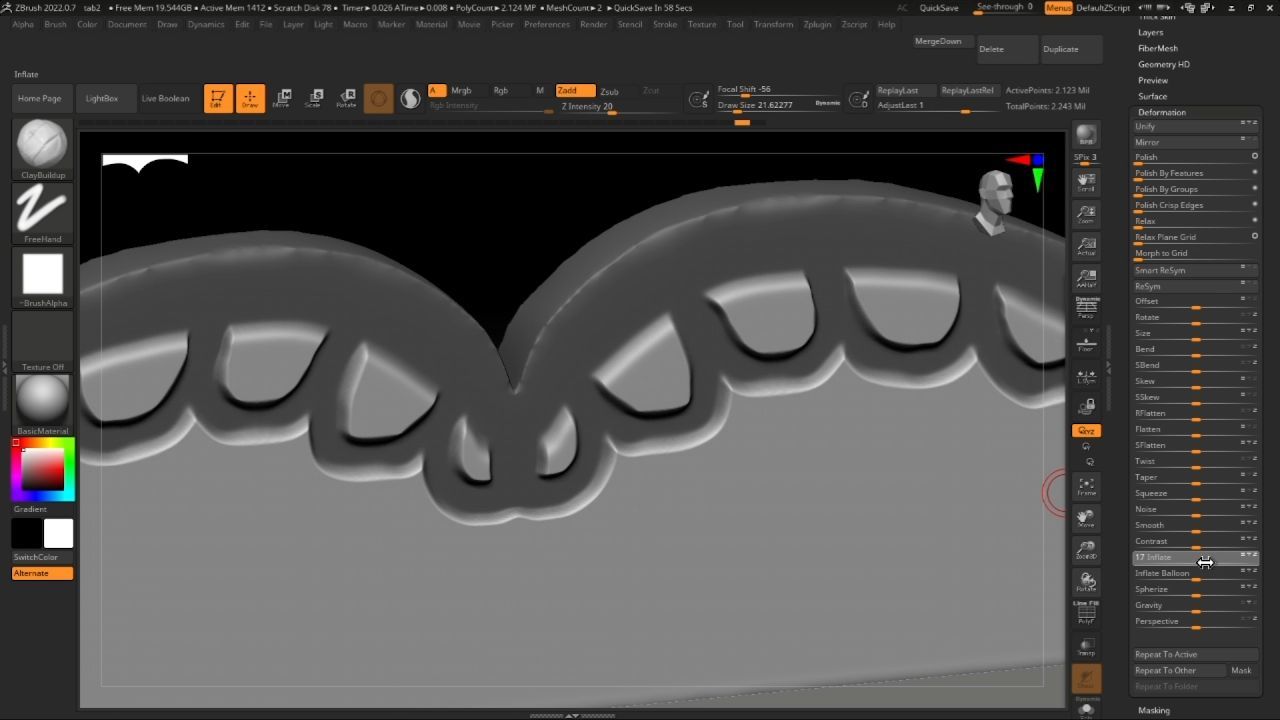
Task: Click the lock camera icon
Action: 1086,406
